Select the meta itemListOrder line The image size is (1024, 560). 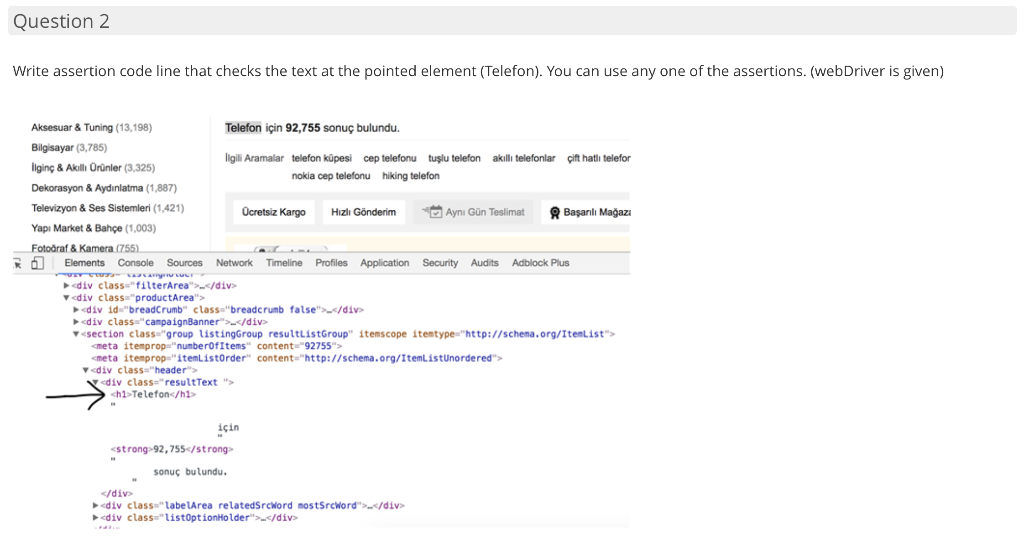(x=296, y=358)
